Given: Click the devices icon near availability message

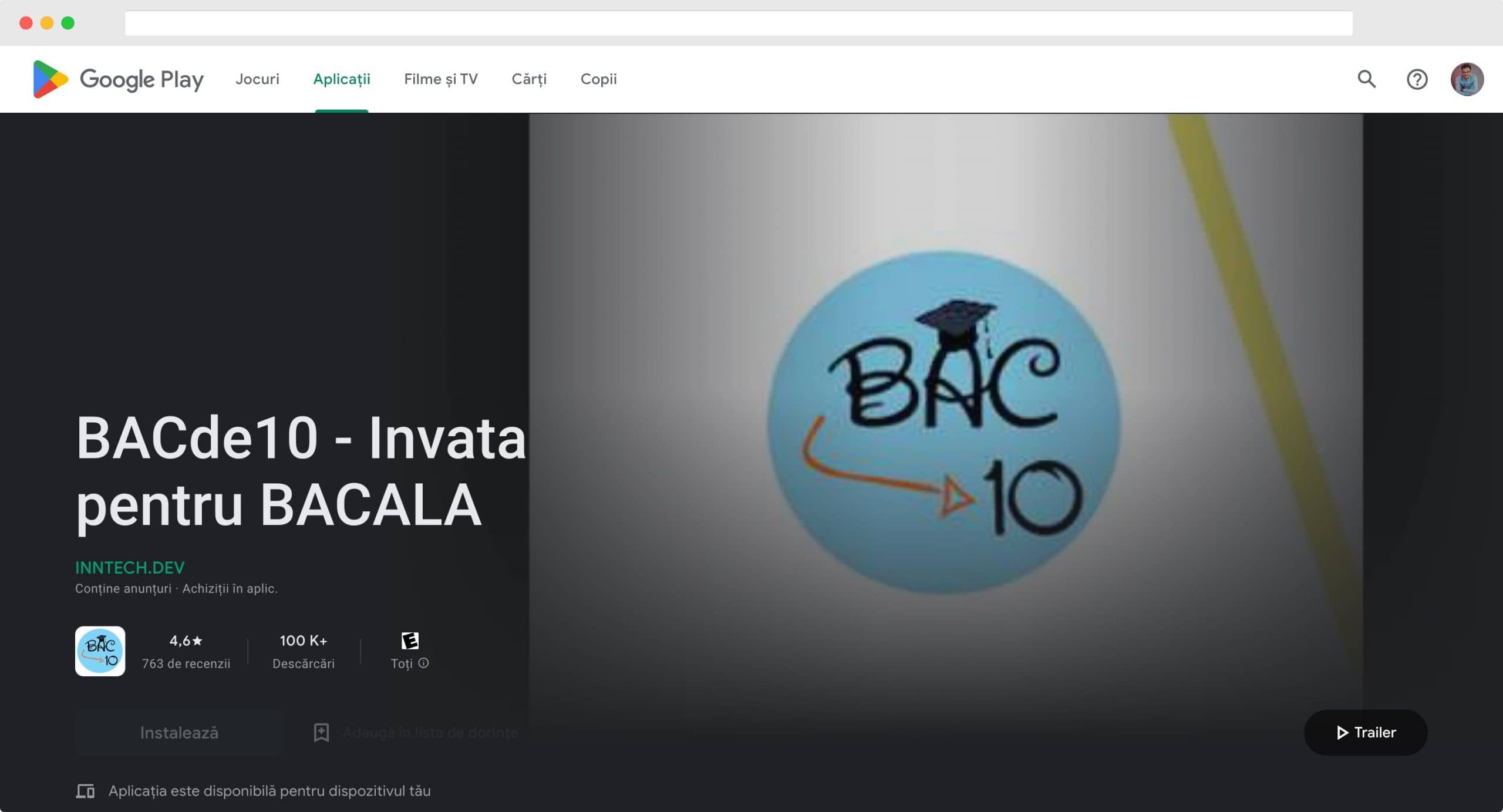Looking at the screenshot, I should [85, 791].
